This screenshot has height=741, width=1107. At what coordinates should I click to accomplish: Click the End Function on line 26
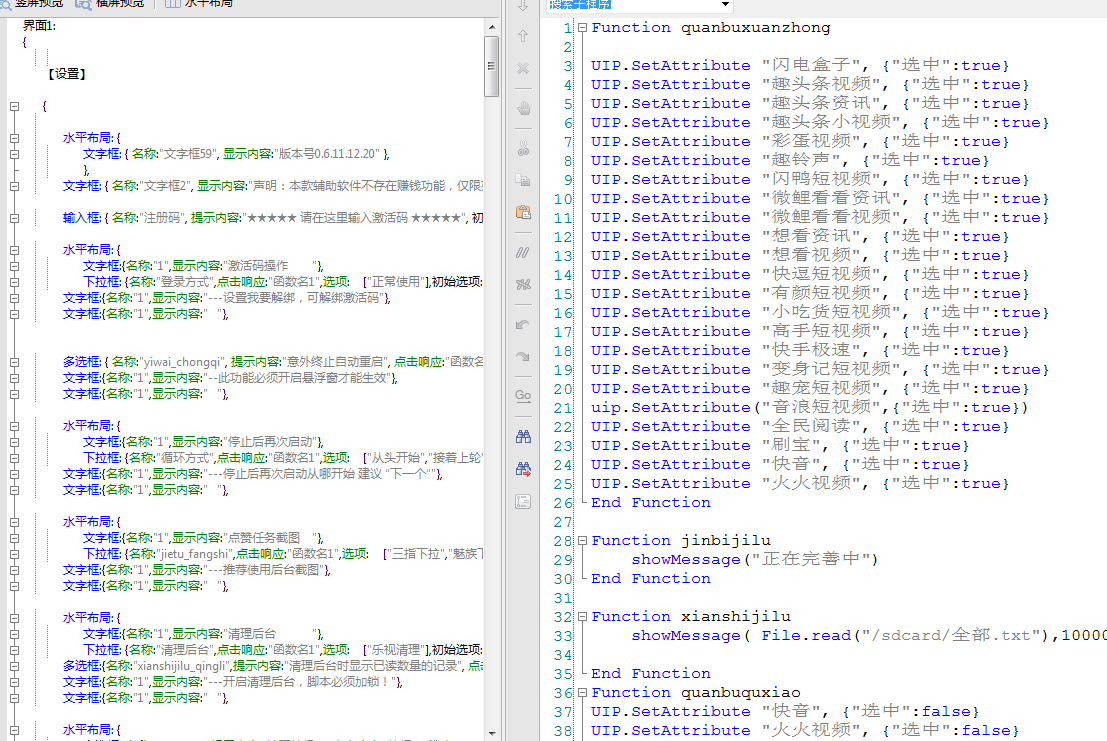coord(651,503)
